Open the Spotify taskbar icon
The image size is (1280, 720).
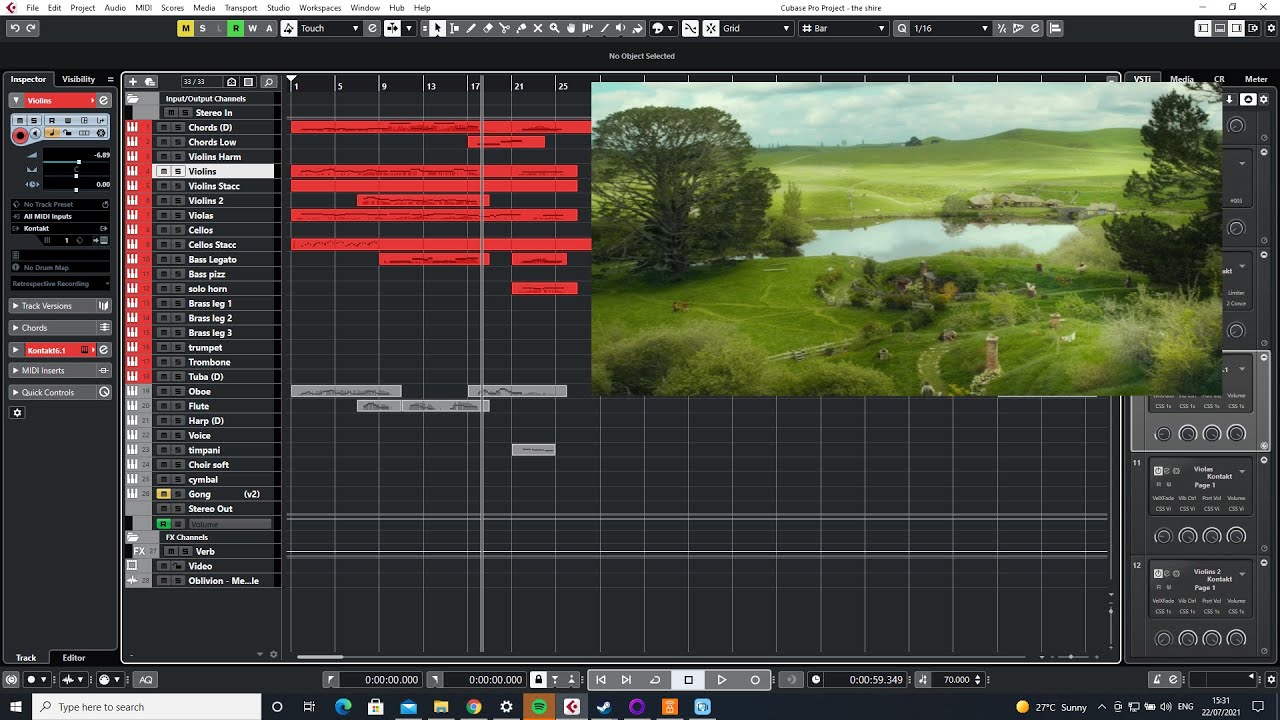coord(539,707)
